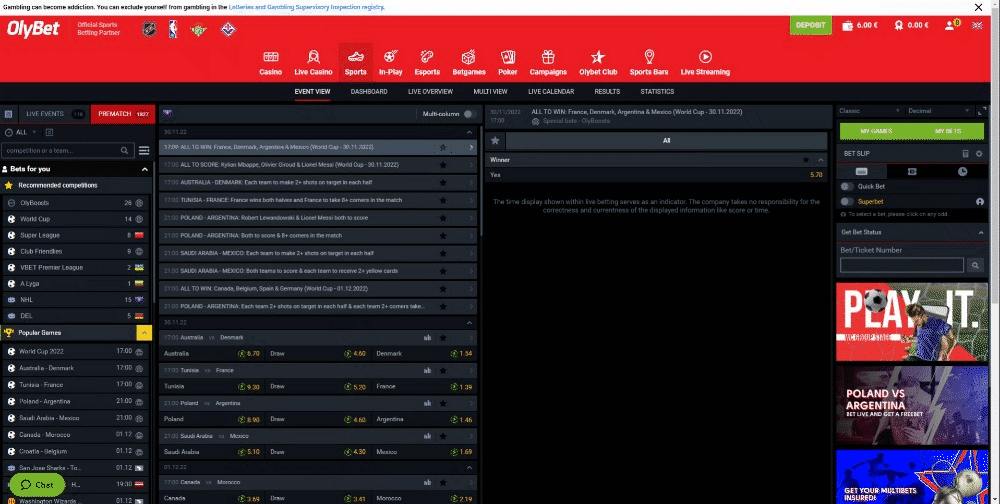The height and width of the screenshot is (504, 1000).
Task: Open OlyBoosts in recommended competitions
Action: pos(76,203)
